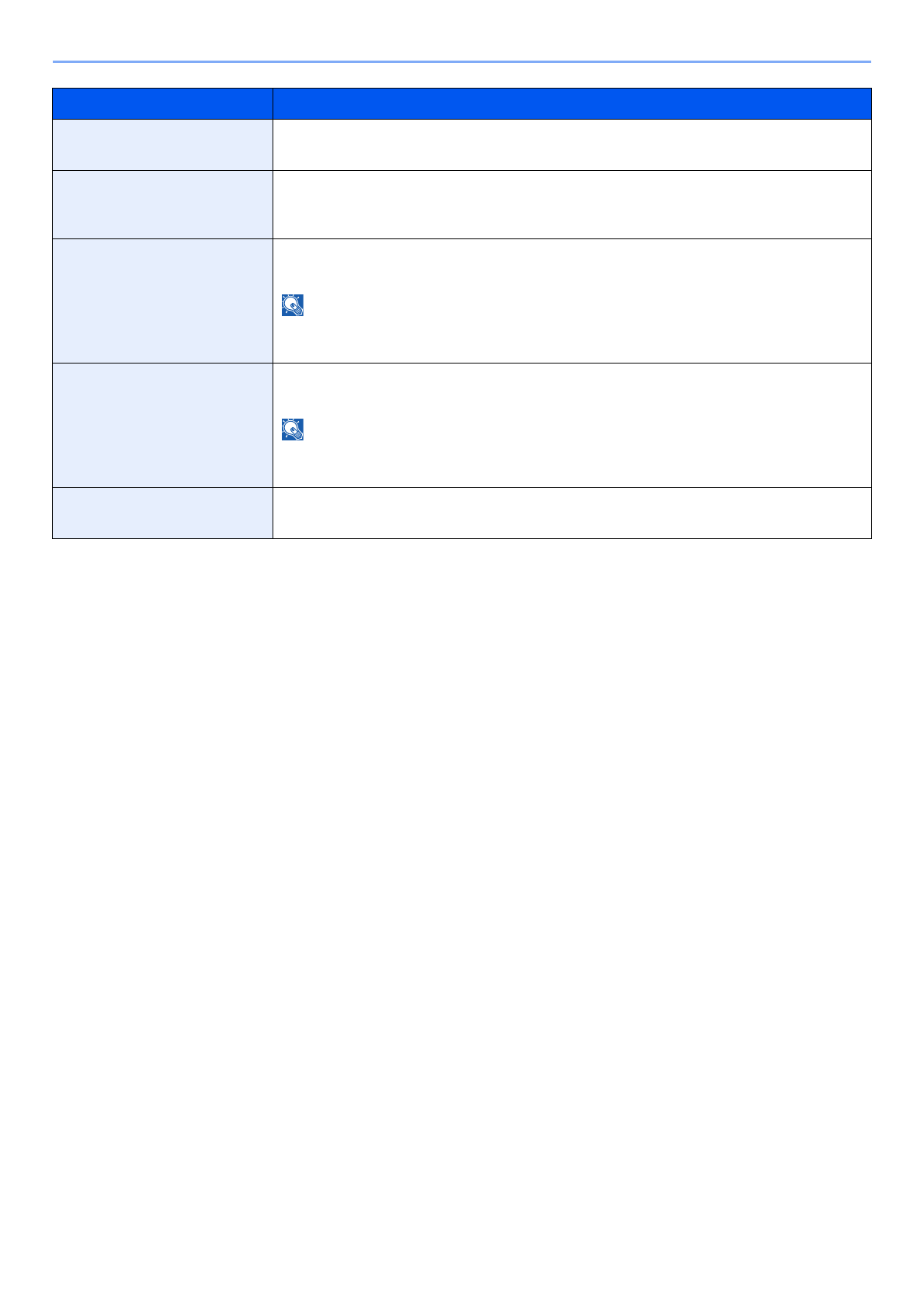Click the white strip between blue rule and table header
Screen dimensions: 924x1308
tap(461, 75)
